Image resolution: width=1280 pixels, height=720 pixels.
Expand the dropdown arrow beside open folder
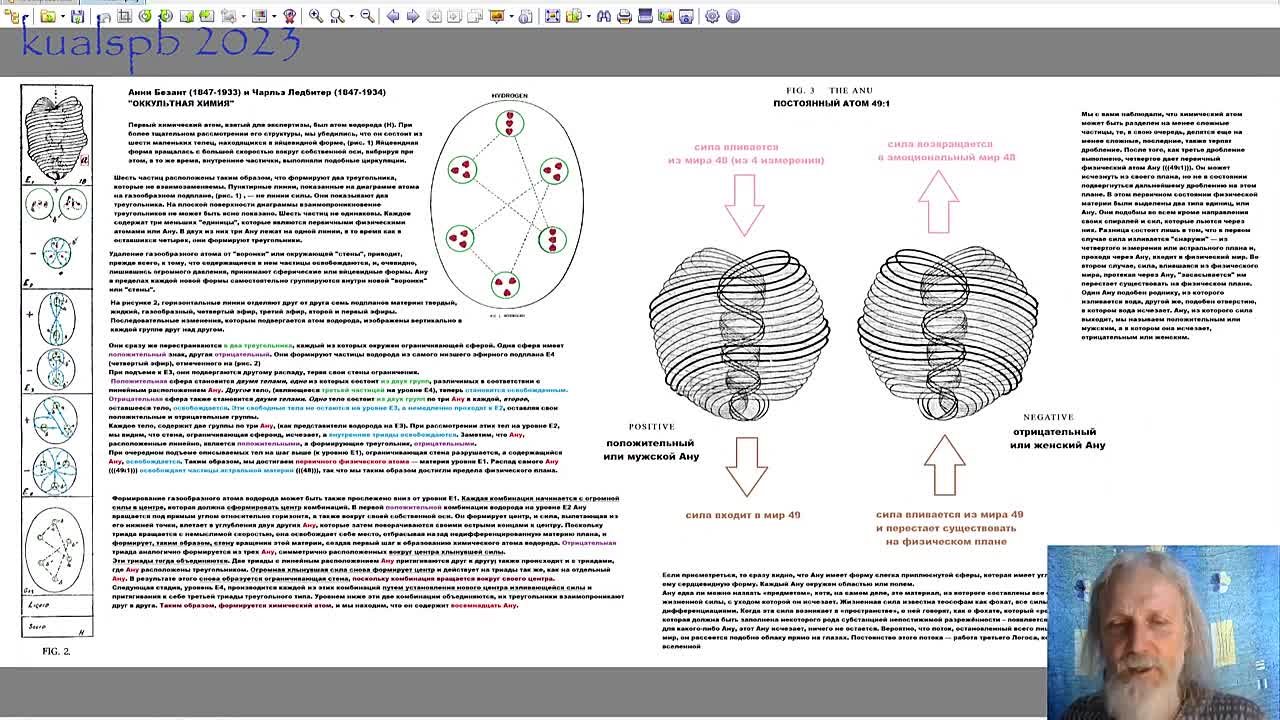pyautogui.click(x=61, y=16)
